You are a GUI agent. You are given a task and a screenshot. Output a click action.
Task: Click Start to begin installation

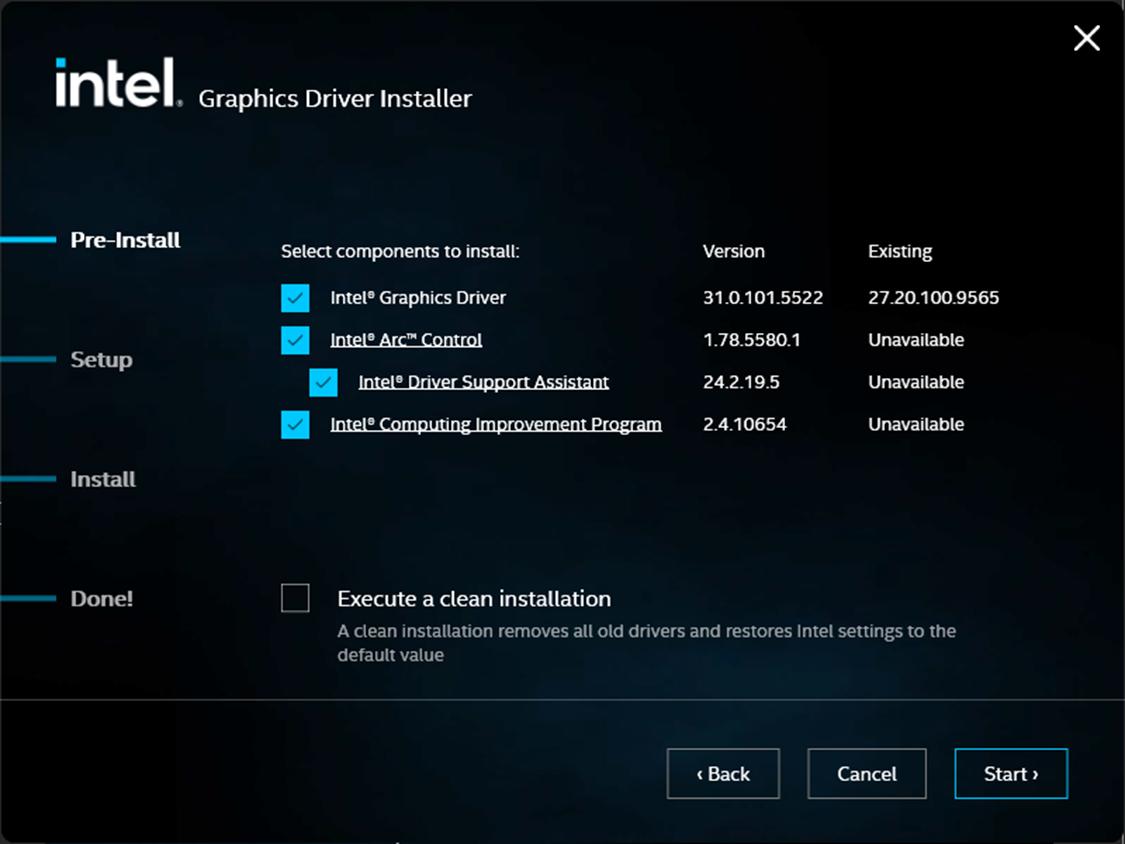click(1011, 774)
